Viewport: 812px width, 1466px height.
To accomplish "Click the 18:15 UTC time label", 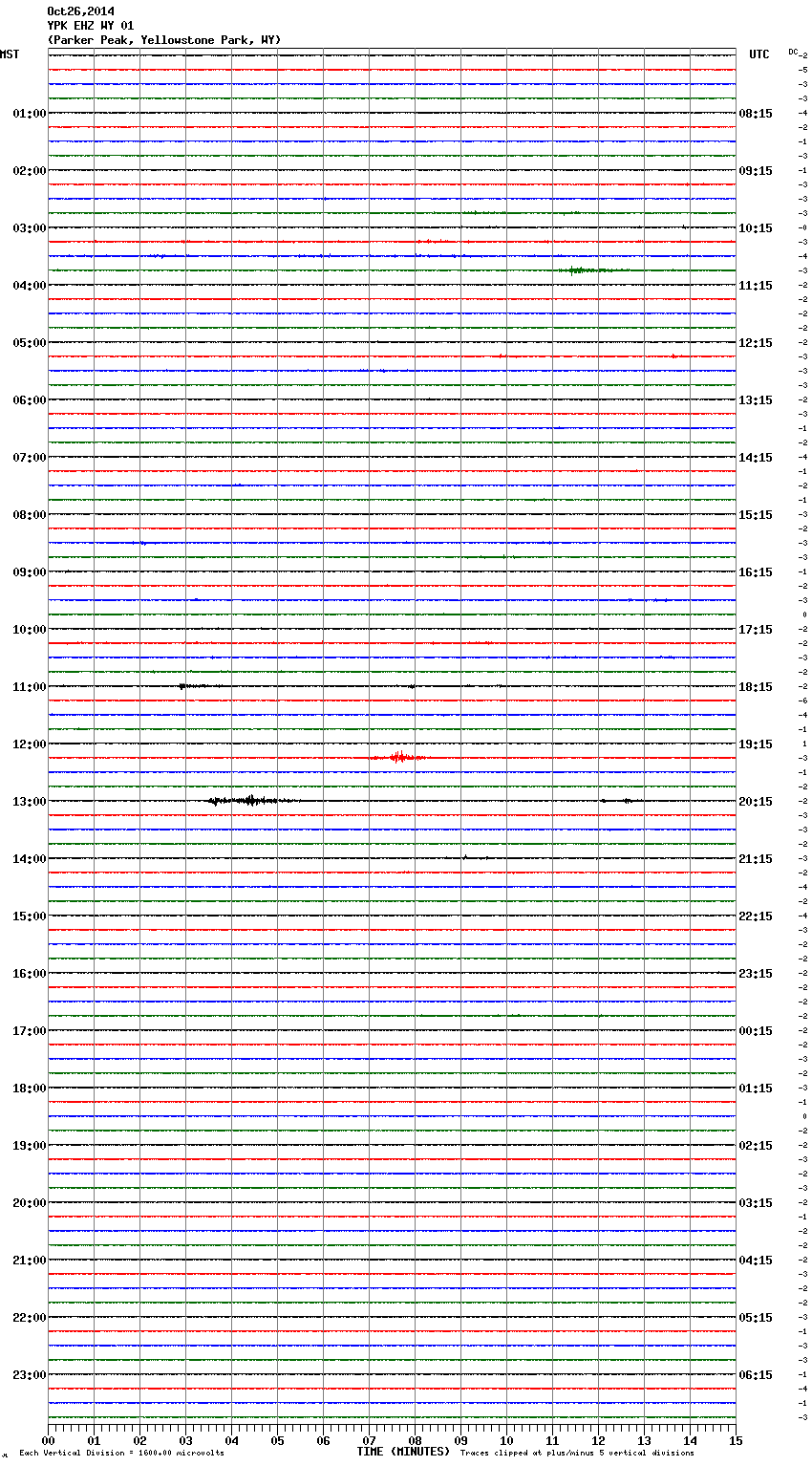I will (x=756, y=687).
